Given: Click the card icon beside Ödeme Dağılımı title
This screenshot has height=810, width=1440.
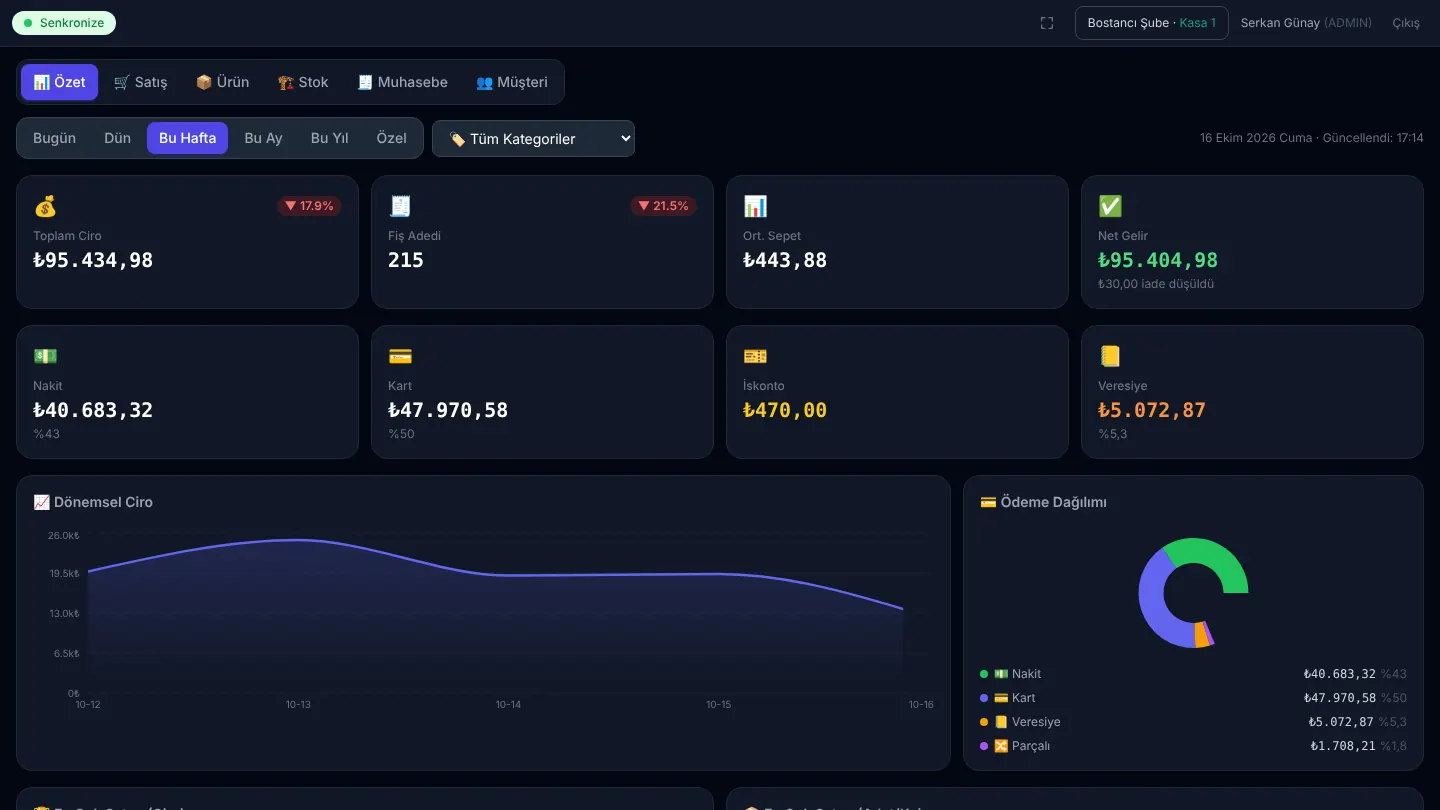Looking at the screenshot, I should (988, 502).
